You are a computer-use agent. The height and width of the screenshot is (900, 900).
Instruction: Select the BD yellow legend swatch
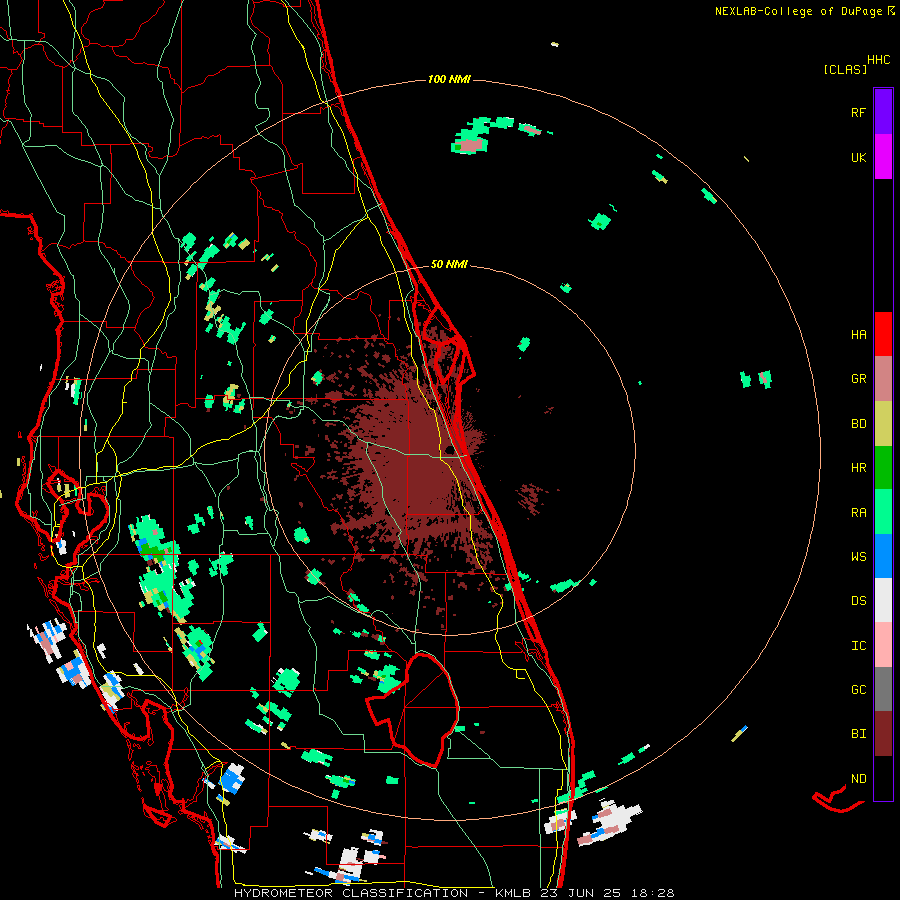point(883,423)
